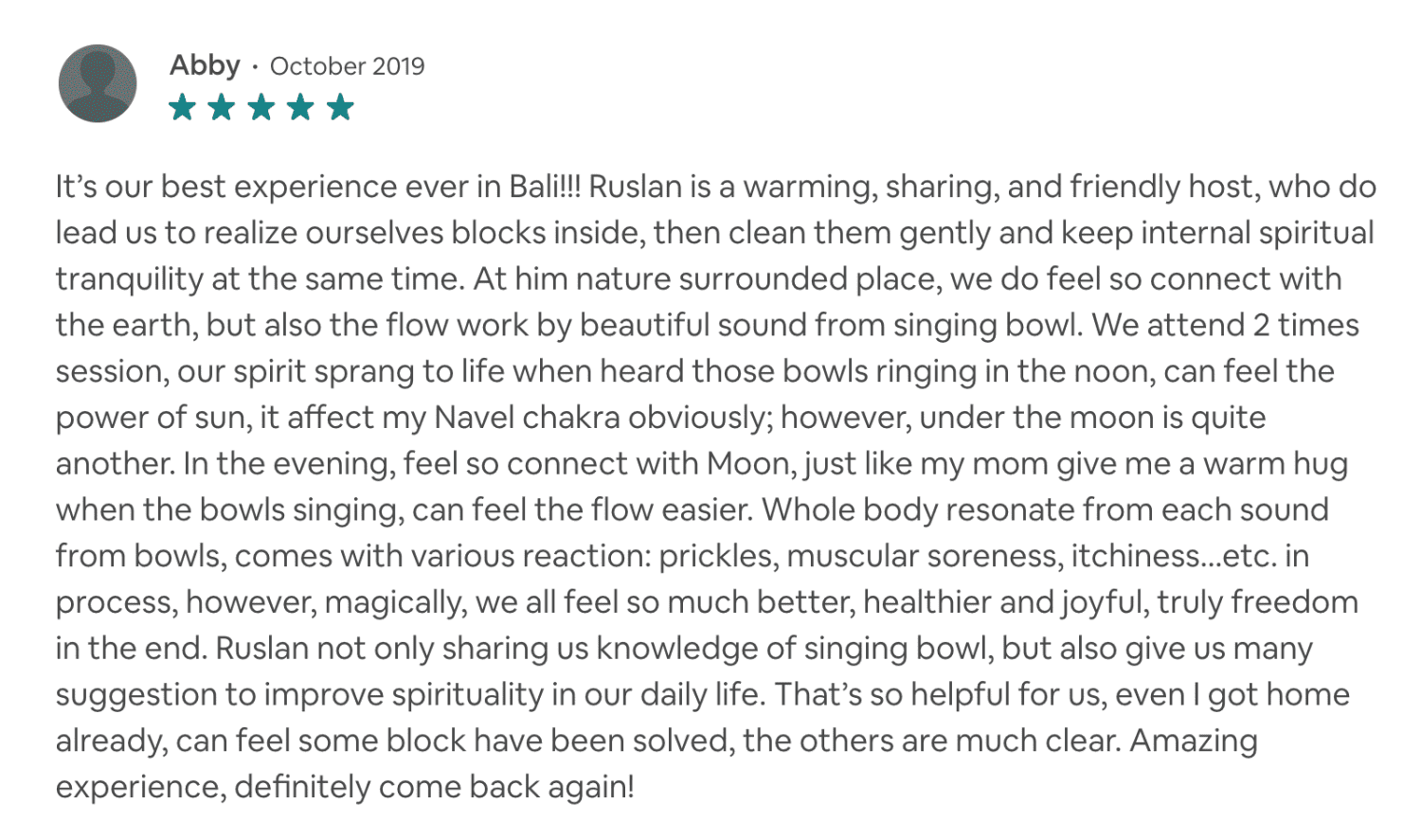Screen dimensions: 1421x840
Task: Click the first rating star
Action: point(182,108)
